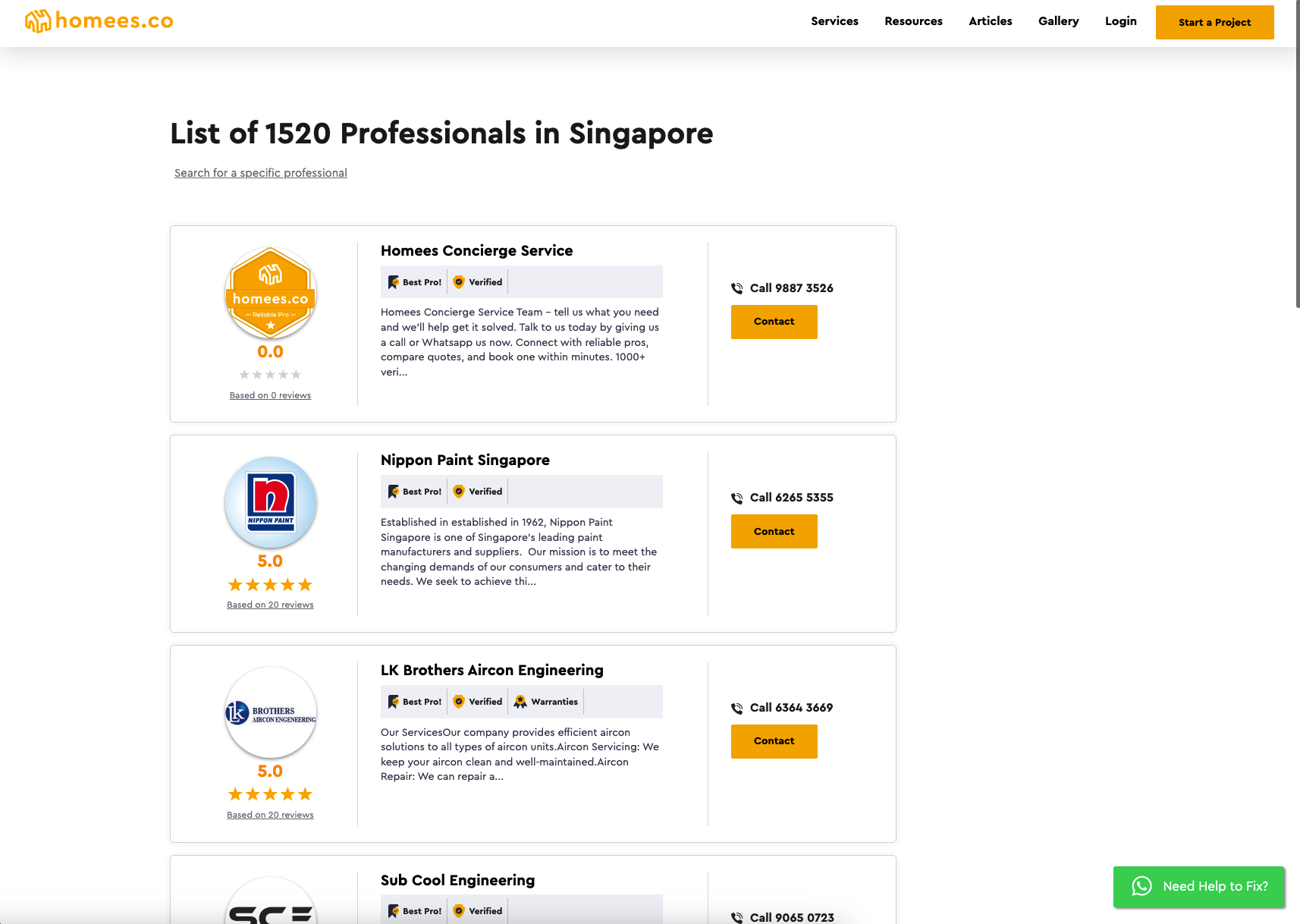
Task: Click phone icon beside Call 9065 0723
Action: point(736,918)
